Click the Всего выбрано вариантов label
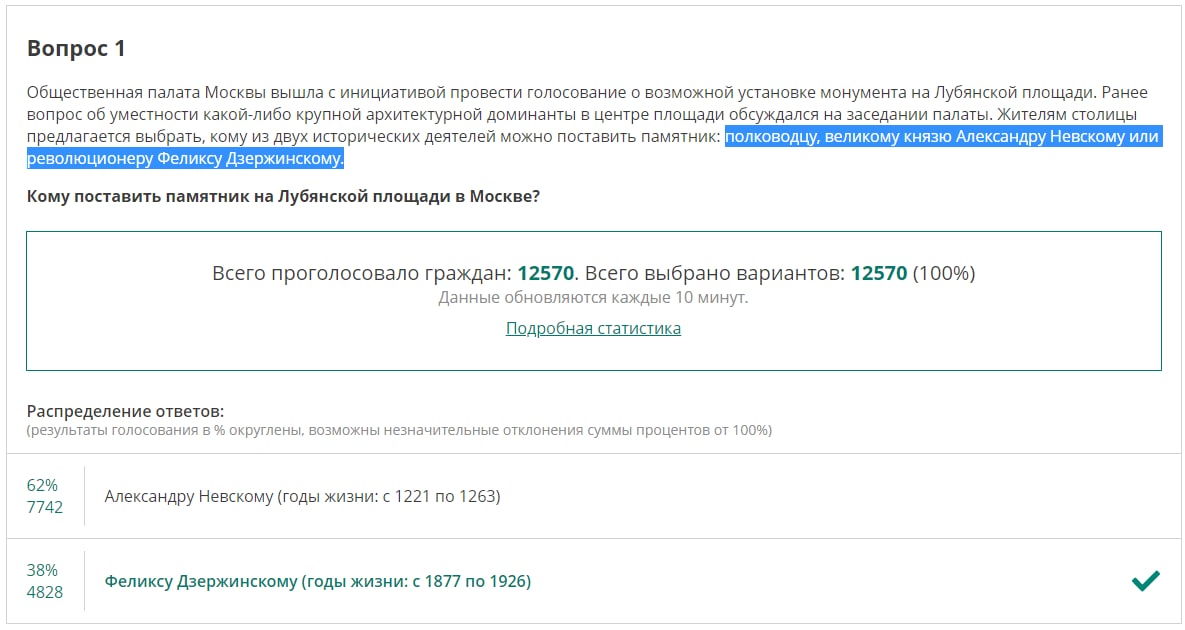Viewport: 1185px width, 630px height. 715,273
